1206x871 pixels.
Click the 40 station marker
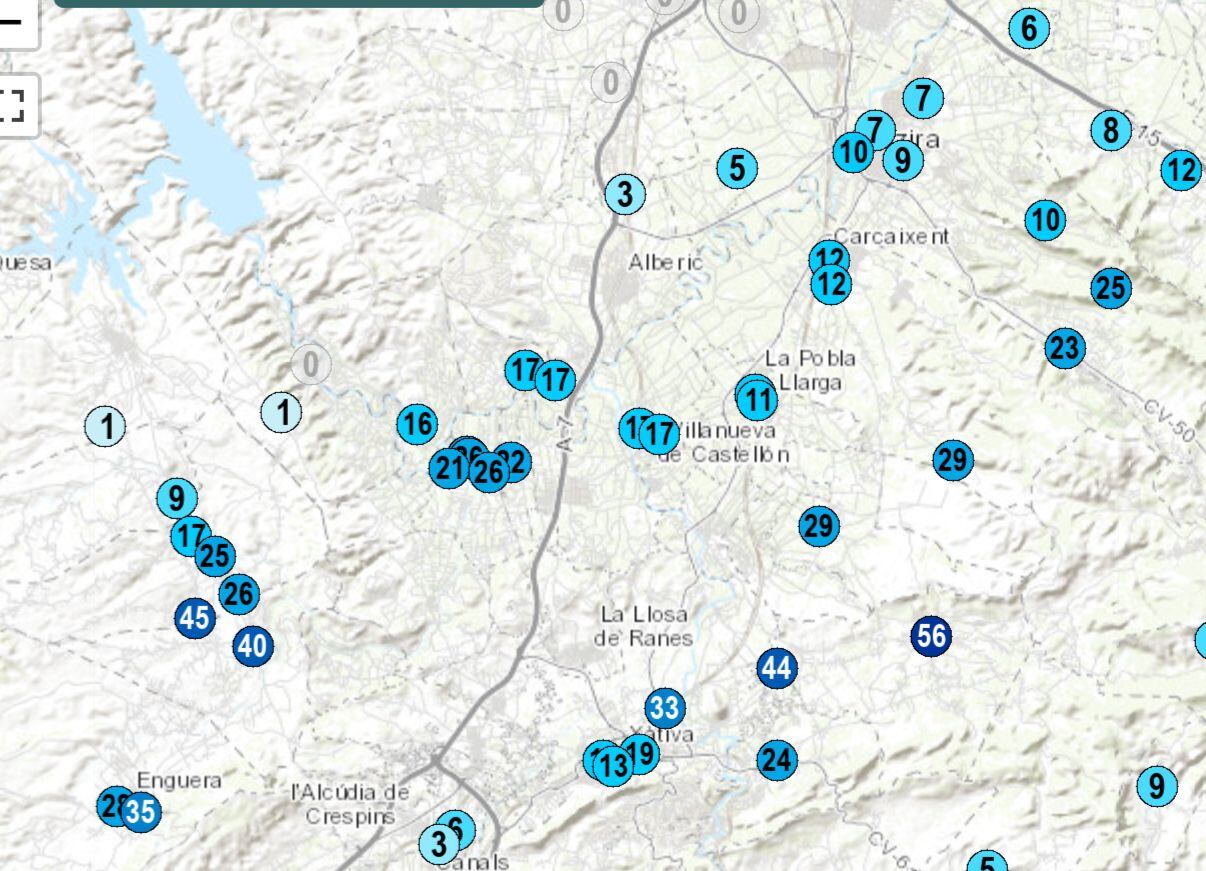point(253,646)
